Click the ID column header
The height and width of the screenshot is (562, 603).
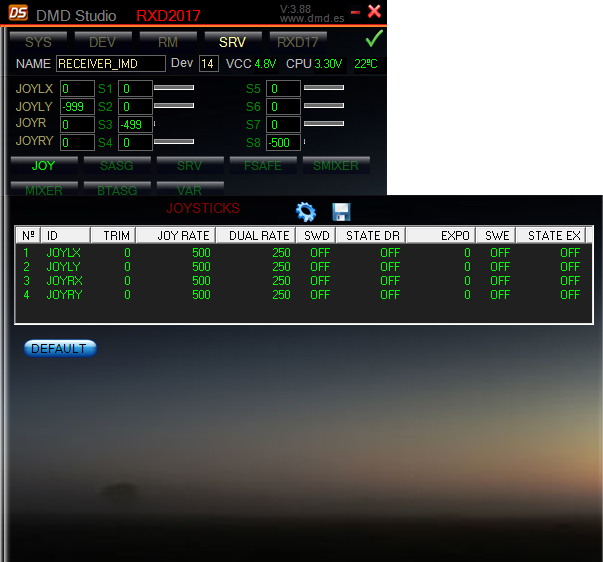pos(65,235)
